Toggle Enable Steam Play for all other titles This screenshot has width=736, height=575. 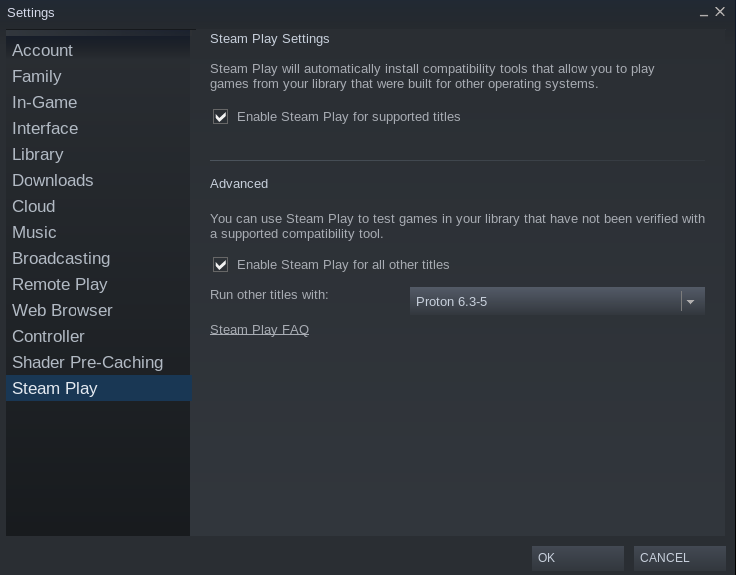[220, 265]
